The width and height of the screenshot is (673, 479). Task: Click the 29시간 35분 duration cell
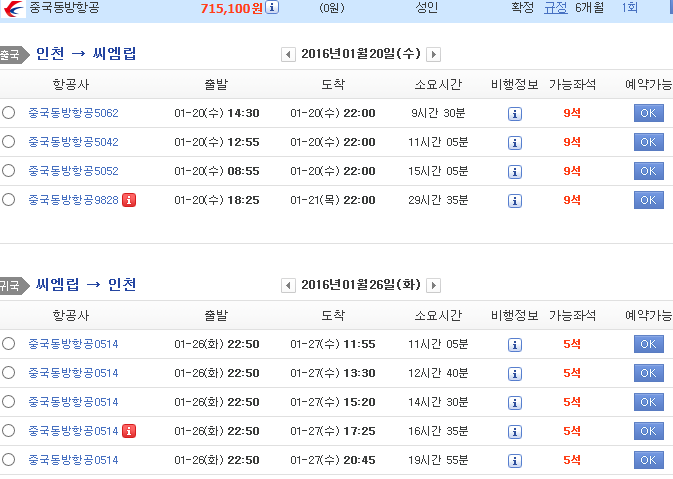[x=438, y=200]
